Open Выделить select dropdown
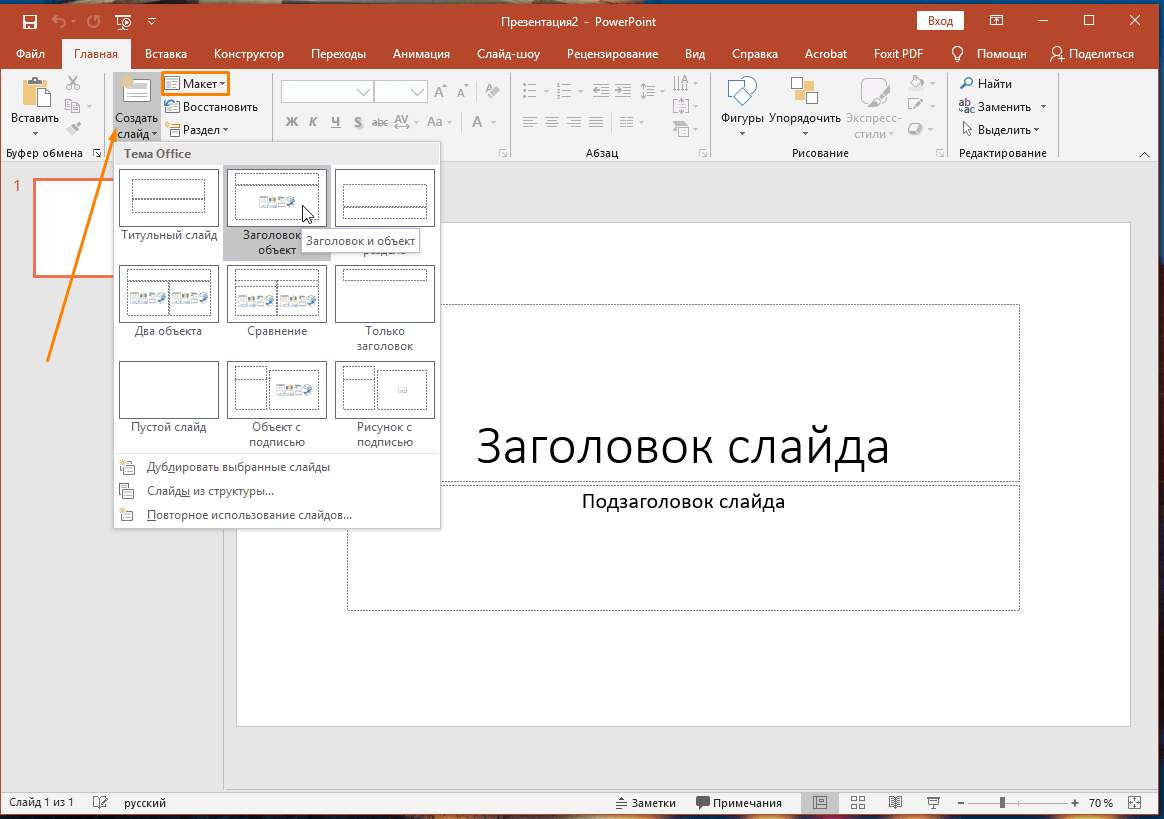The height and width of the screenshot is (819, 1164). click(x=1000, y=129)
